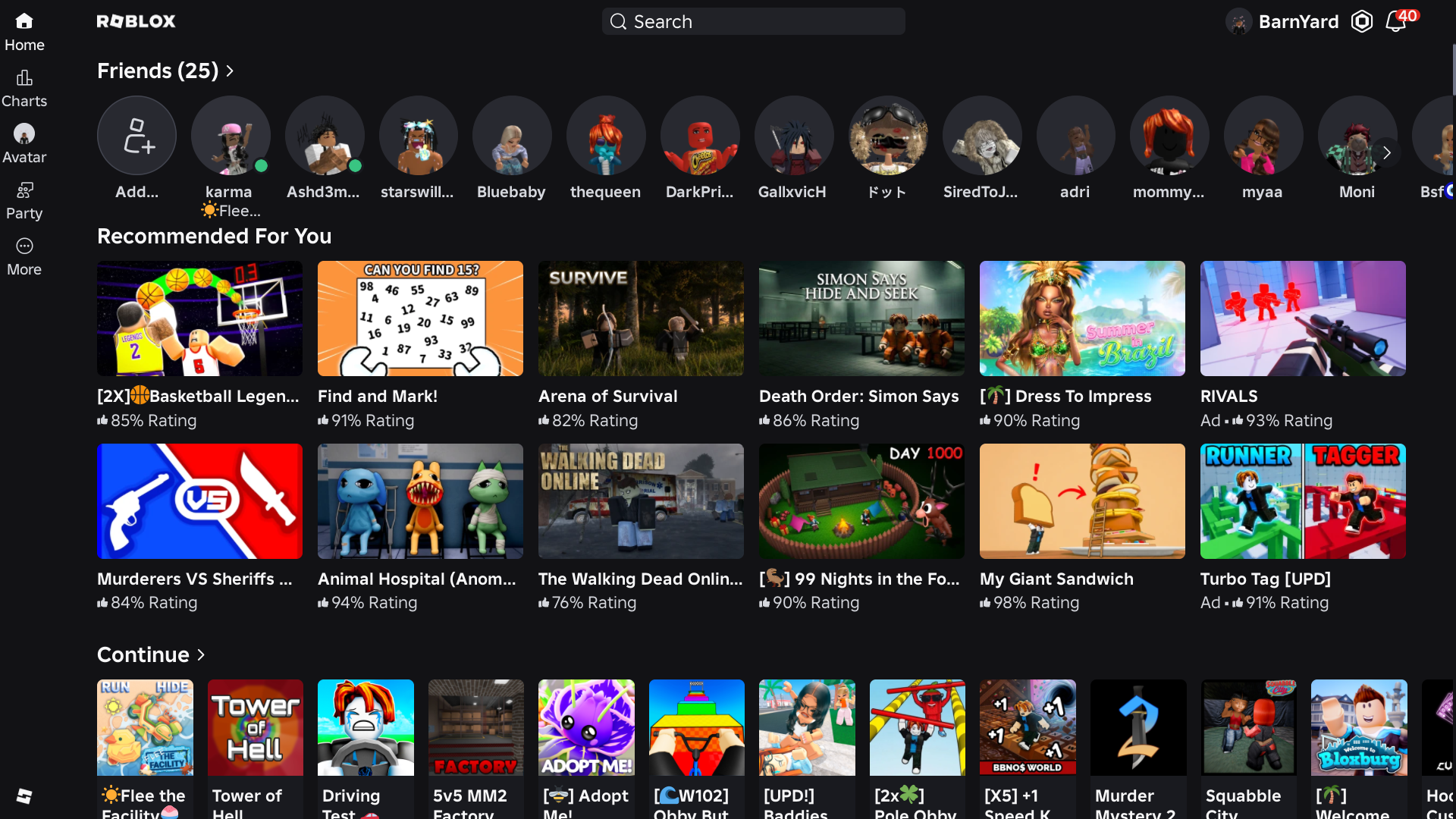Click the Add Friends icon
The height and width of the screenshot is (819, 1456).
(136, 136)
